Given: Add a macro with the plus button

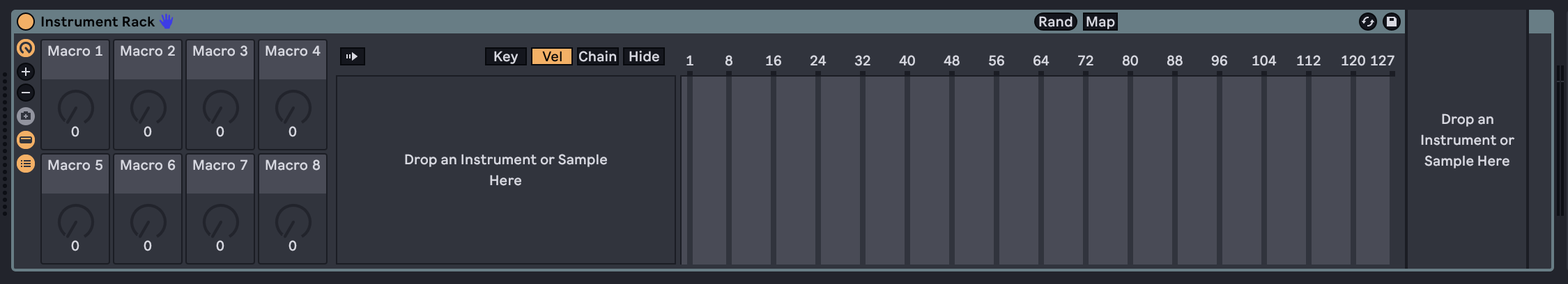Looking at the screenshot, I should click(26, 72).
